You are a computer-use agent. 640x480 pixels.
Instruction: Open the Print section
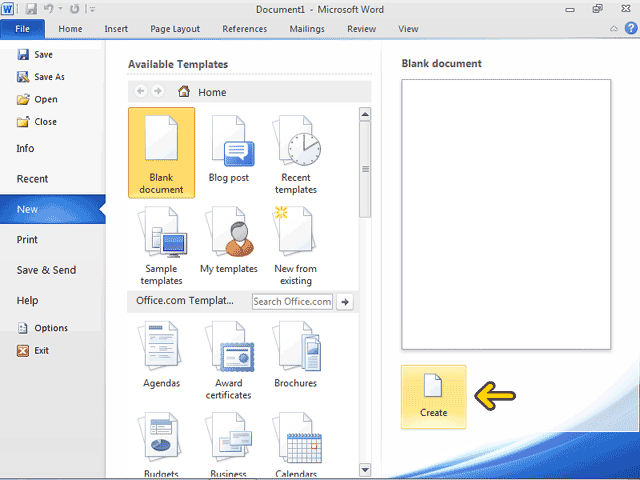point(27,240)
